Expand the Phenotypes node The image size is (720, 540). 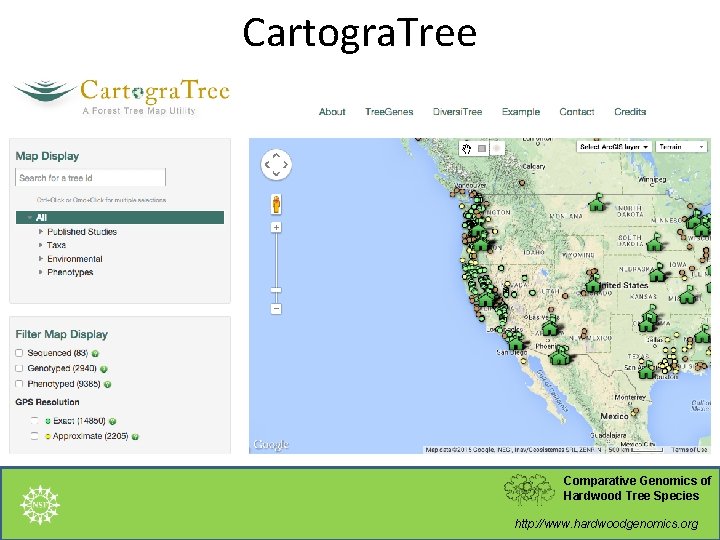[x=41, y=272]
